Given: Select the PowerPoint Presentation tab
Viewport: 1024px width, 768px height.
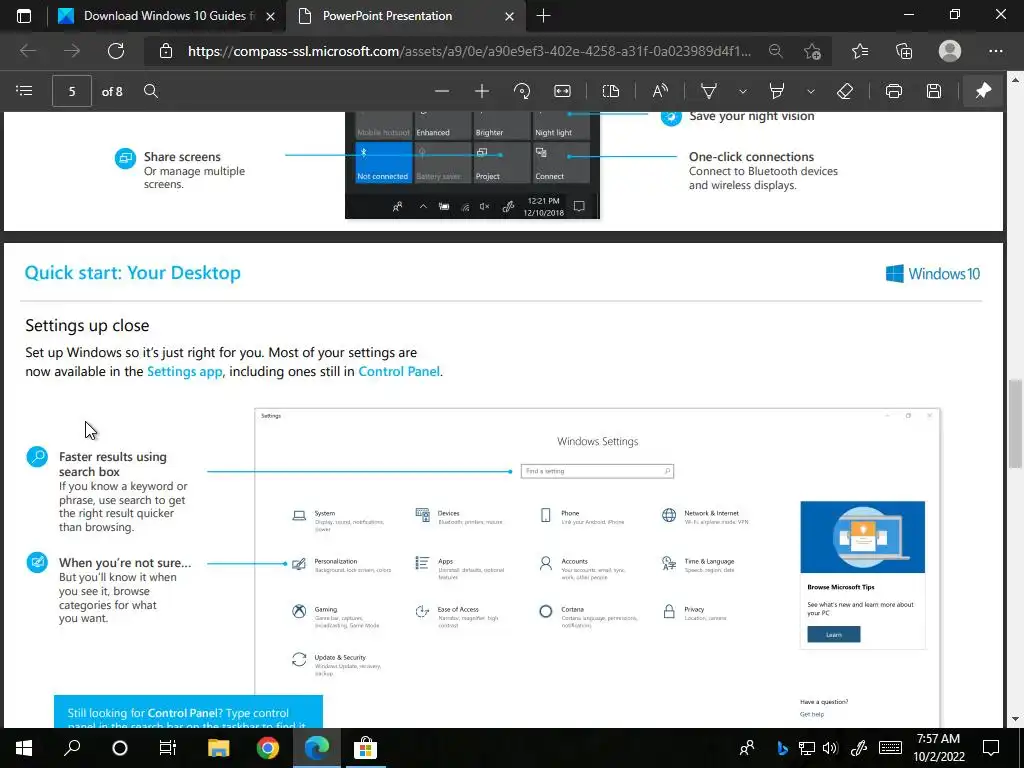Looking at the screenshot, I should tap(387, 16).
